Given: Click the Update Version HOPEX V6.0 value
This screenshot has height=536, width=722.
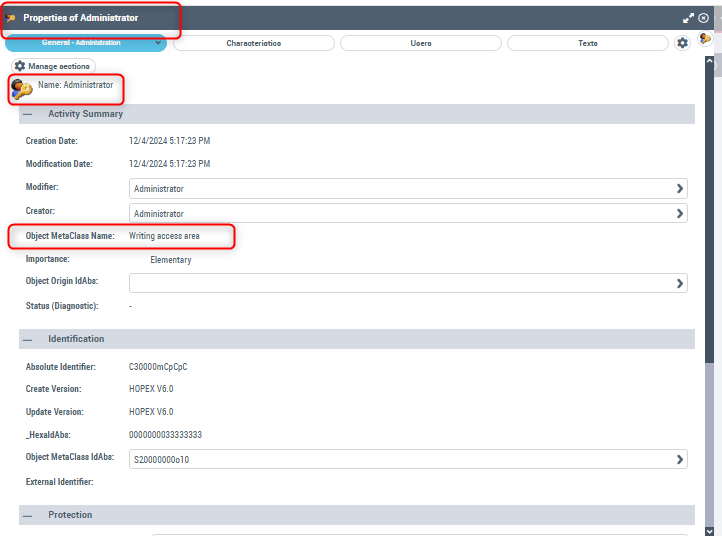Looking at the screenshot, I should tap(151, 412).
